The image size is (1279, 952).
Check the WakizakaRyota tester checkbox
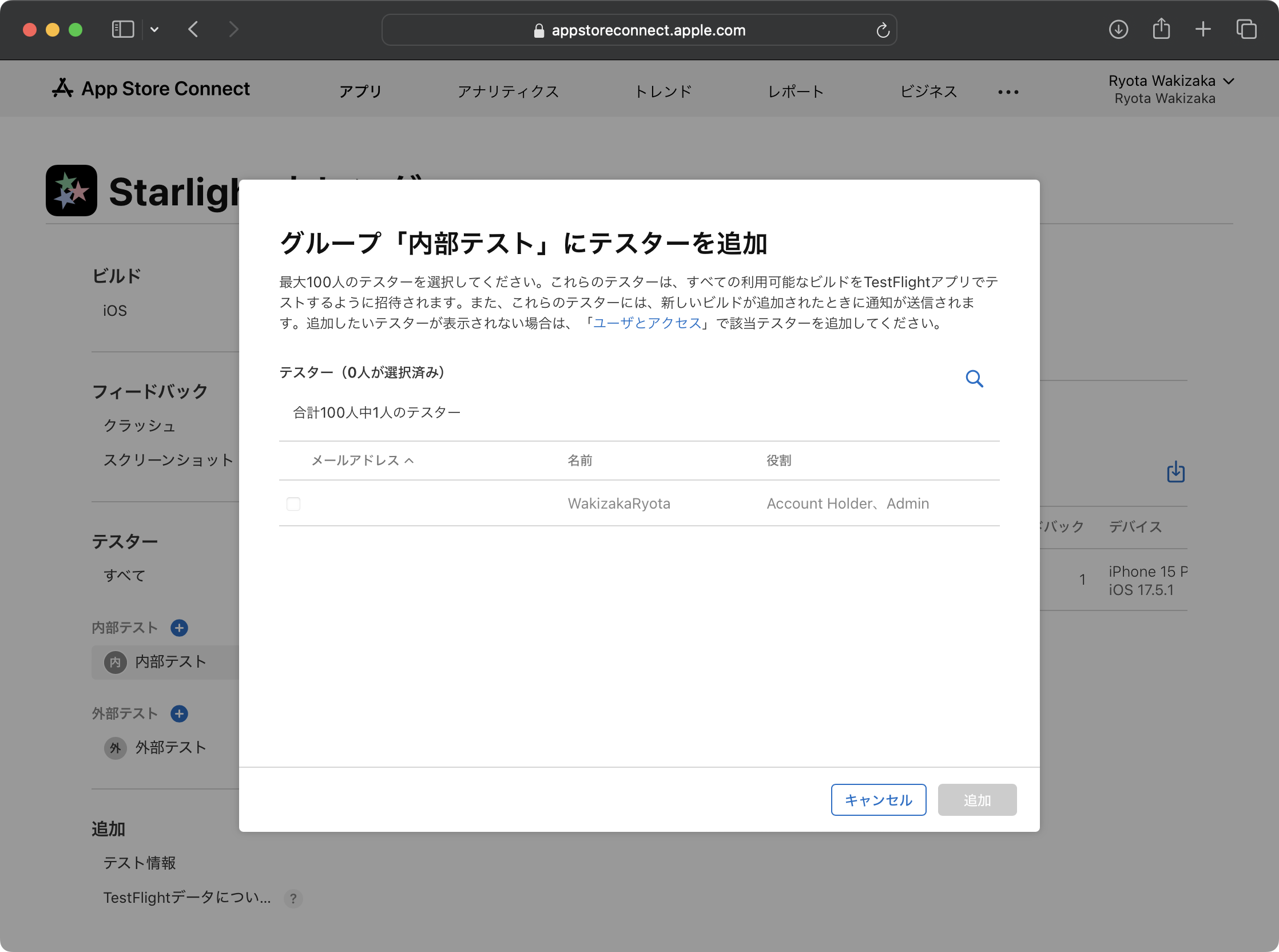point(293,504)
